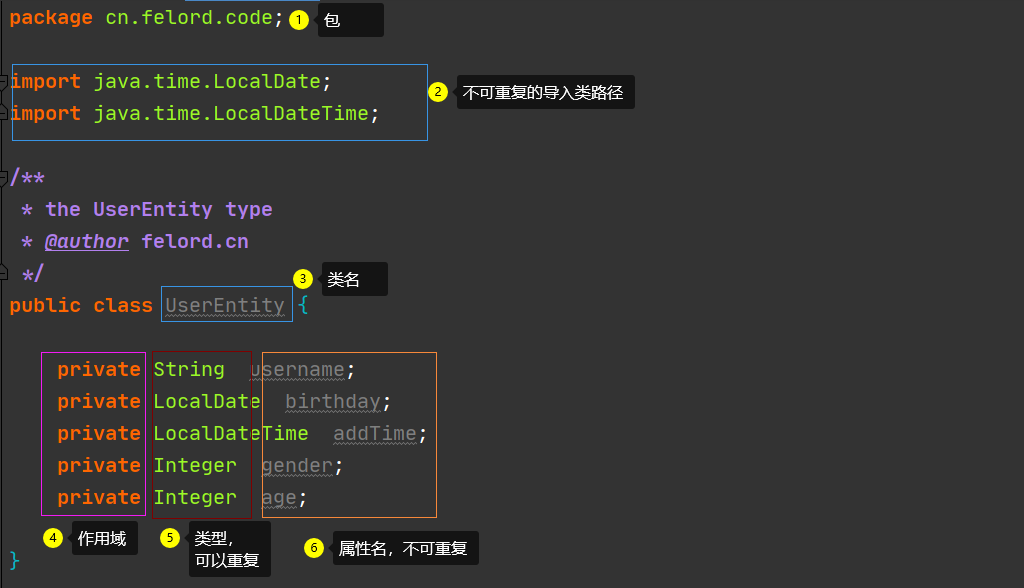The width and height of the screenshot is (1024, 588).
Task: Click the addTime field identifier
Action: click(x=374, y=434)
